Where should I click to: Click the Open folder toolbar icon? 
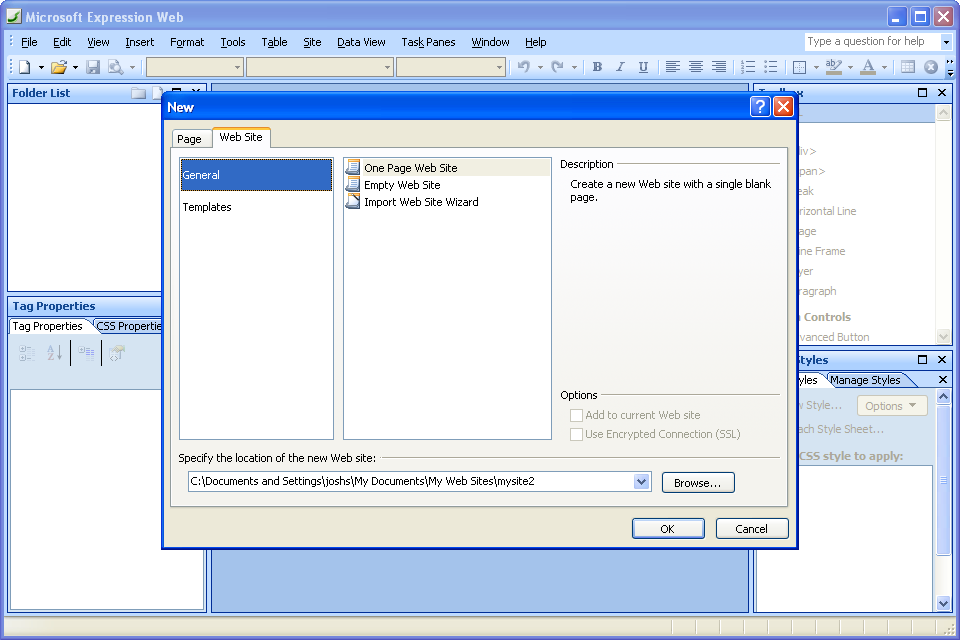coord(59,67)
